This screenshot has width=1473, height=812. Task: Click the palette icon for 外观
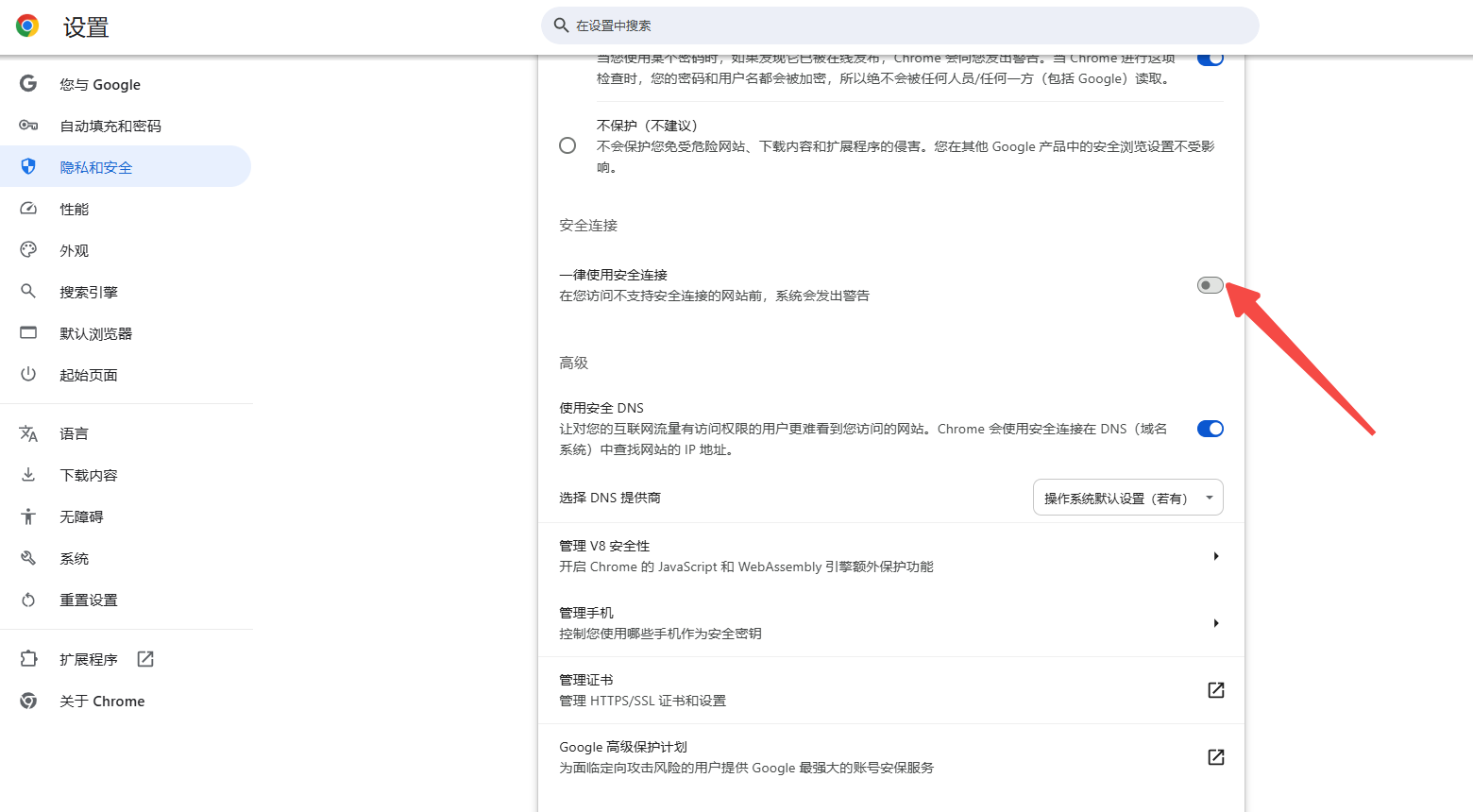(28, 250)
